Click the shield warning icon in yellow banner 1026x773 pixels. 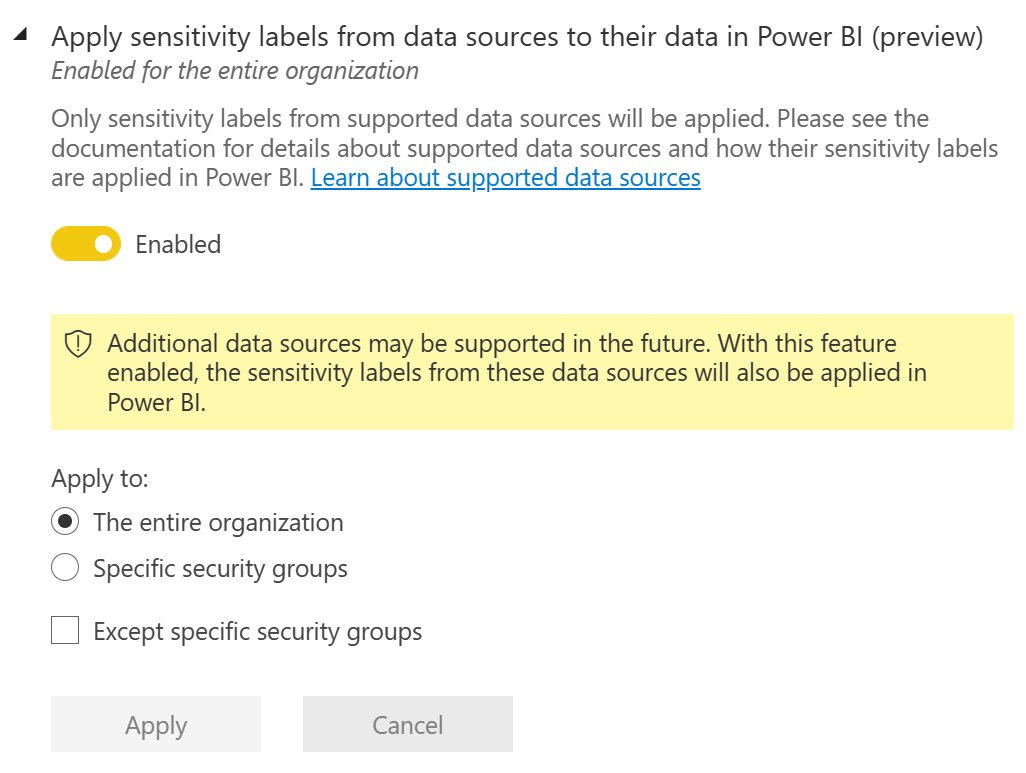[78, 345]
